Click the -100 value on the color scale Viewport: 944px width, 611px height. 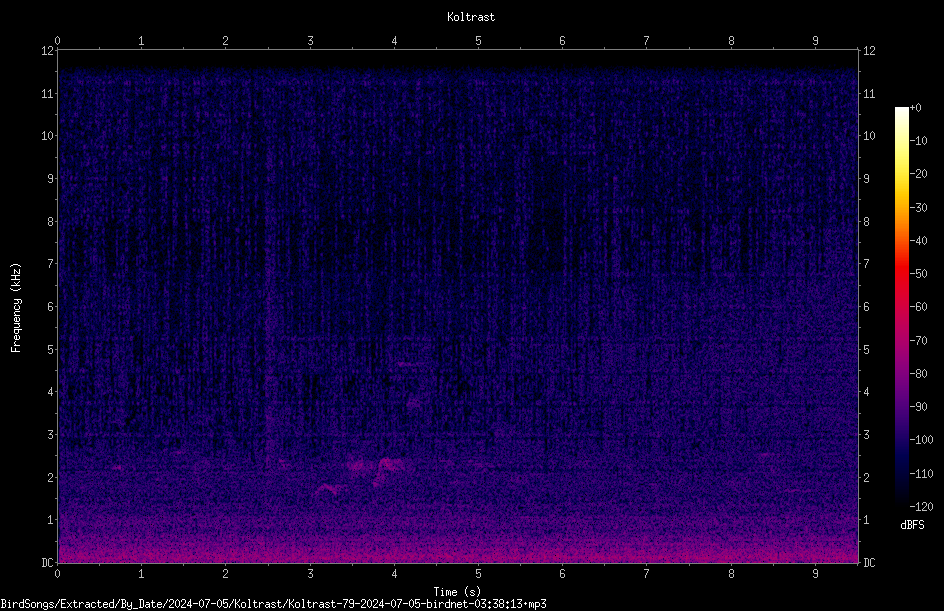(x=922, y=440)
